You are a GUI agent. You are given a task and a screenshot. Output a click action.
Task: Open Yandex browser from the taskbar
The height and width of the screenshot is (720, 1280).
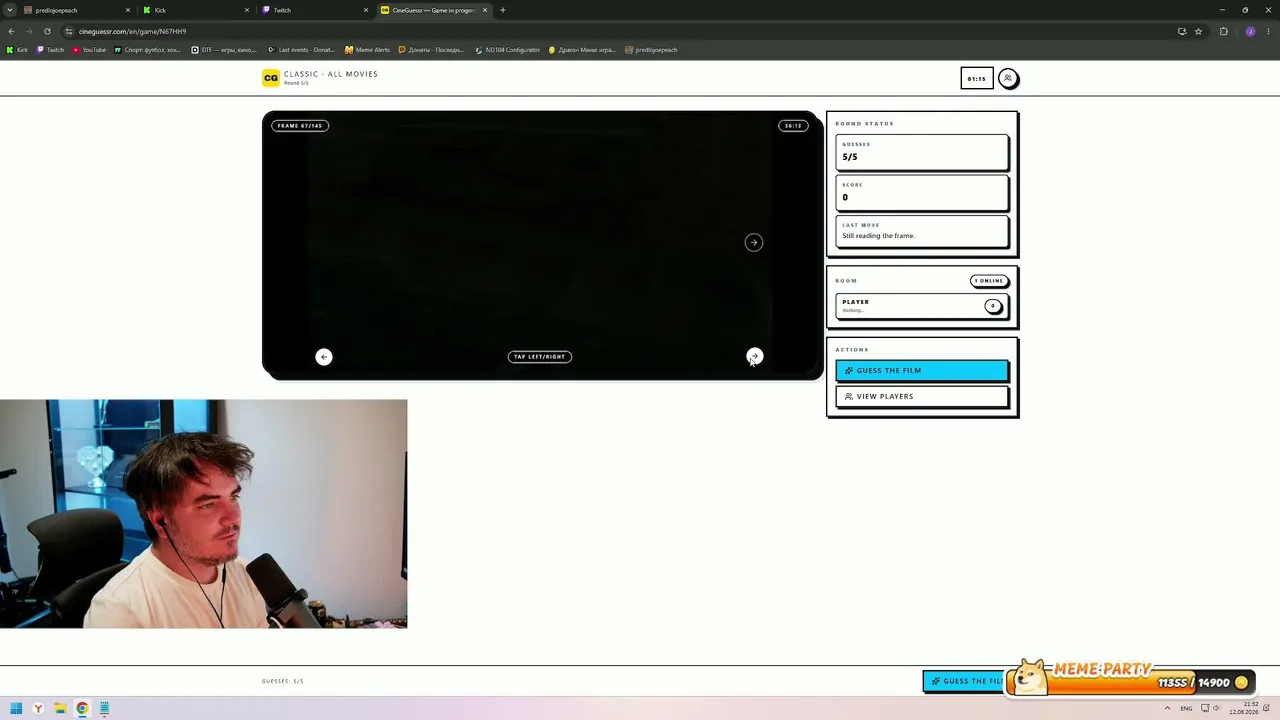(38, 709)
